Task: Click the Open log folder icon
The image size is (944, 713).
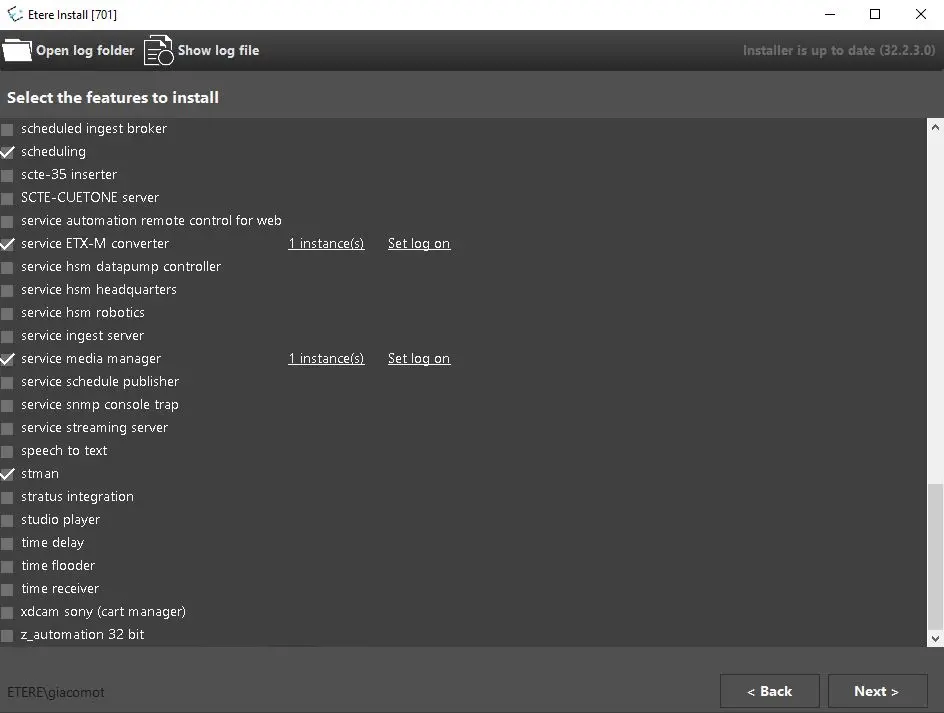Action: pyautogui.click(x=18, y=50)
